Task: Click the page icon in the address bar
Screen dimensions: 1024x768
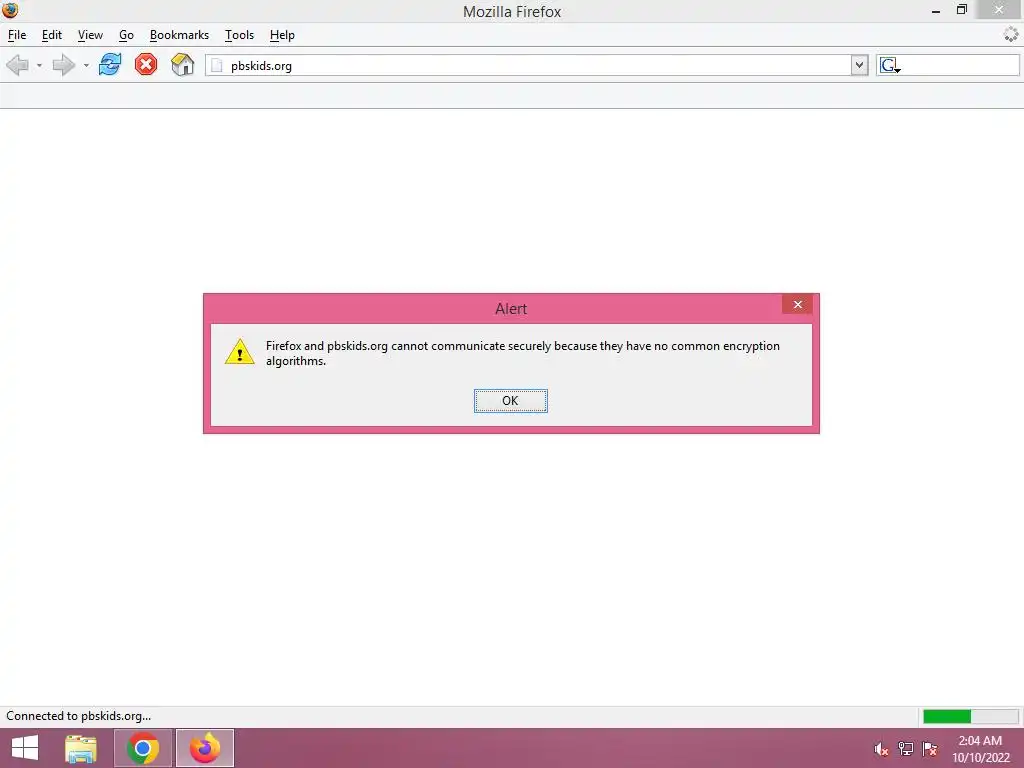Action: [x=217, y=66]
